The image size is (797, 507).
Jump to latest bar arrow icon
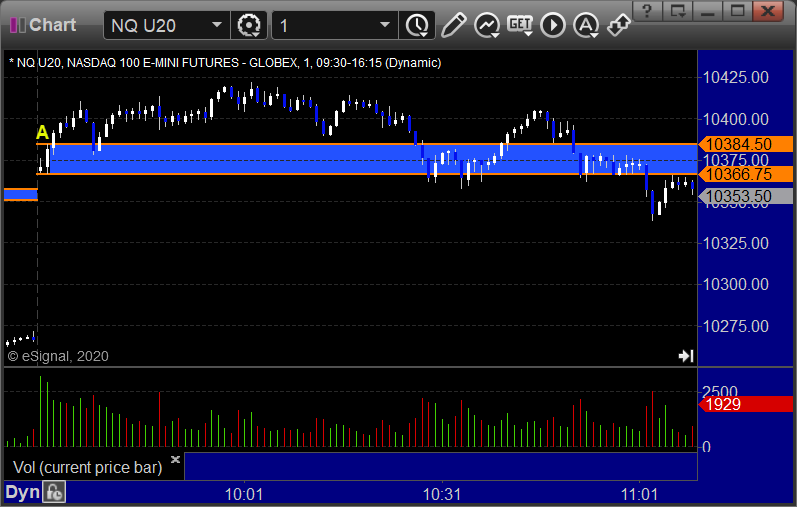click(686, 356)
